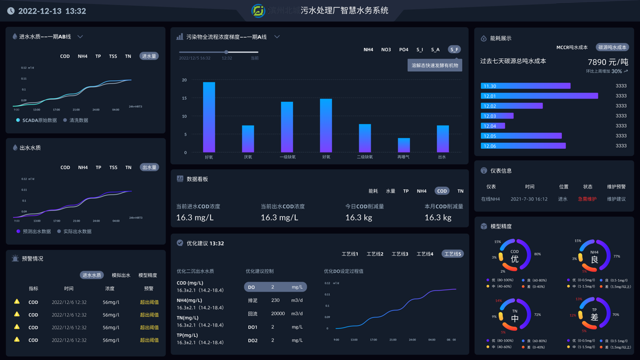
Task: Click the 12.01 cost bar
Action: [x=539, y=96]
